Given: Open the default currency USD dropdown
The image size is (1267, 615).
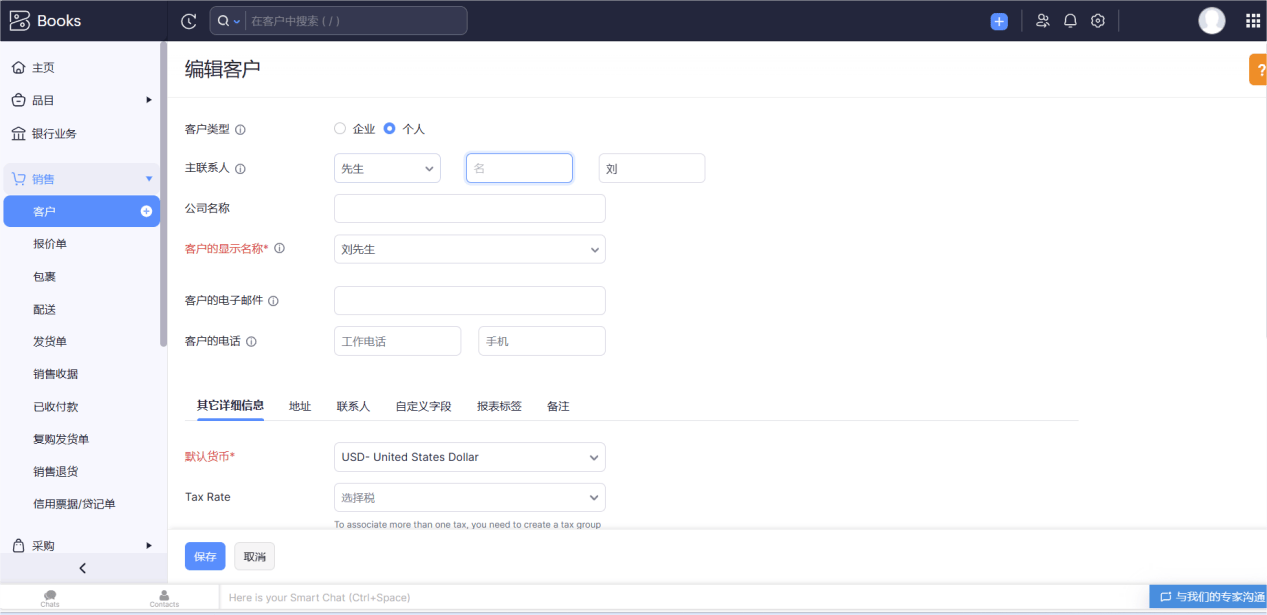Looking at the screenshot, I should click(470, 457).
